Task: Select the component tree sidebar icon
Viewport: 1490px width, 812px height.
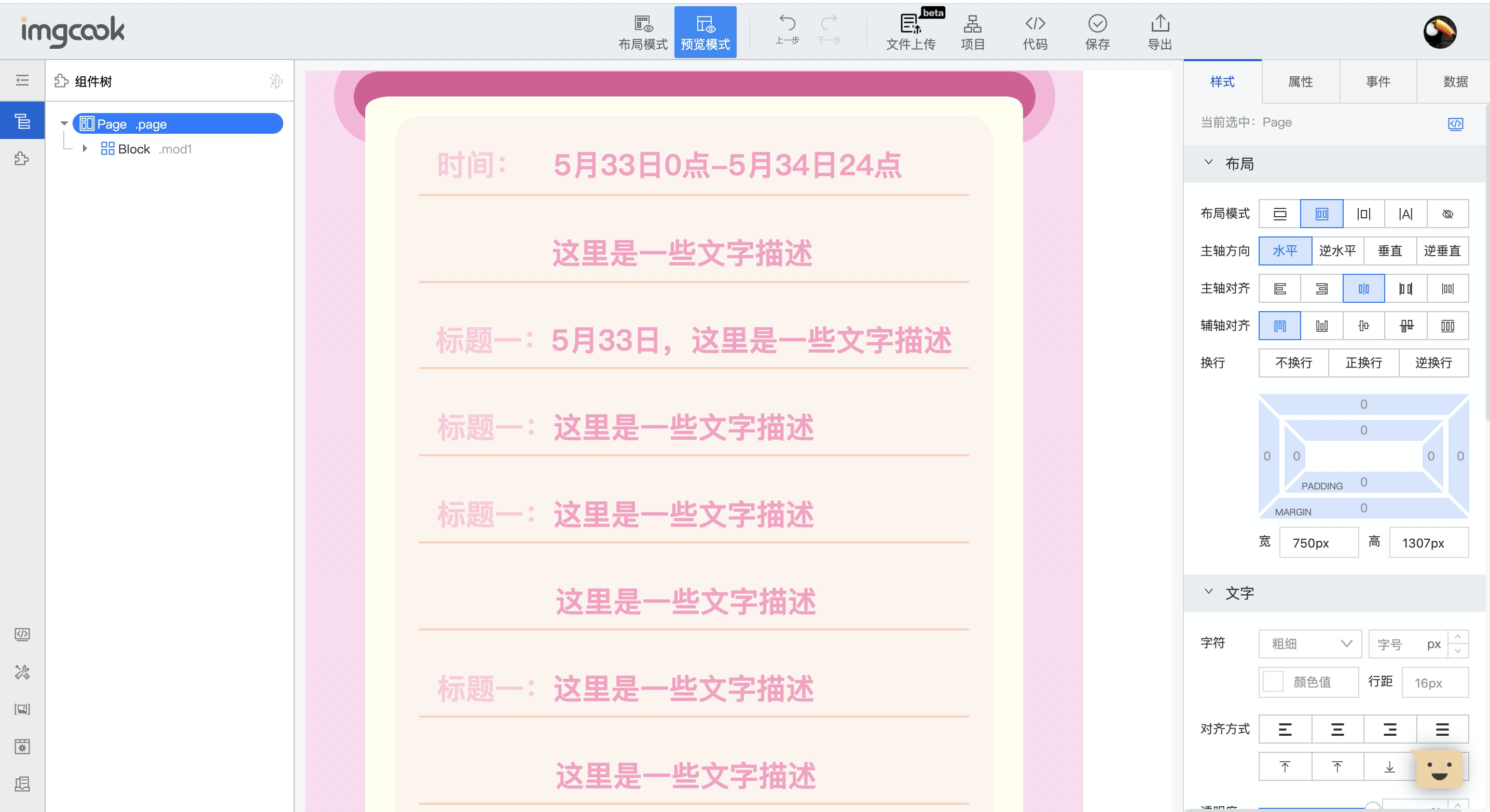Action: (x=22, y=121)
